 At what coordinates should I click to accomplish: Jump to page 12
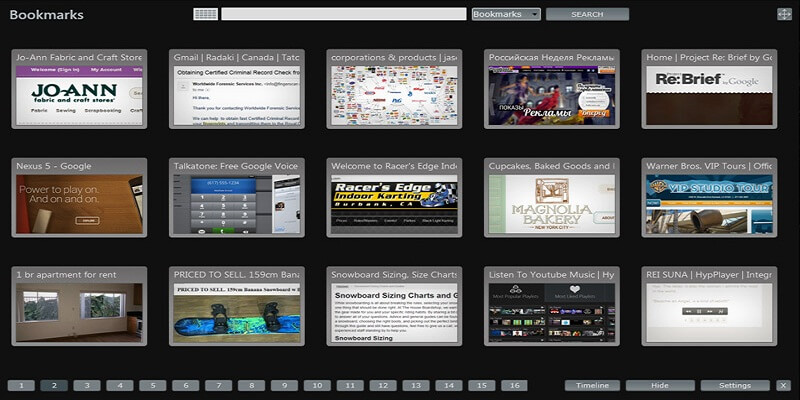pyautogui.click(x=383, y=386)
